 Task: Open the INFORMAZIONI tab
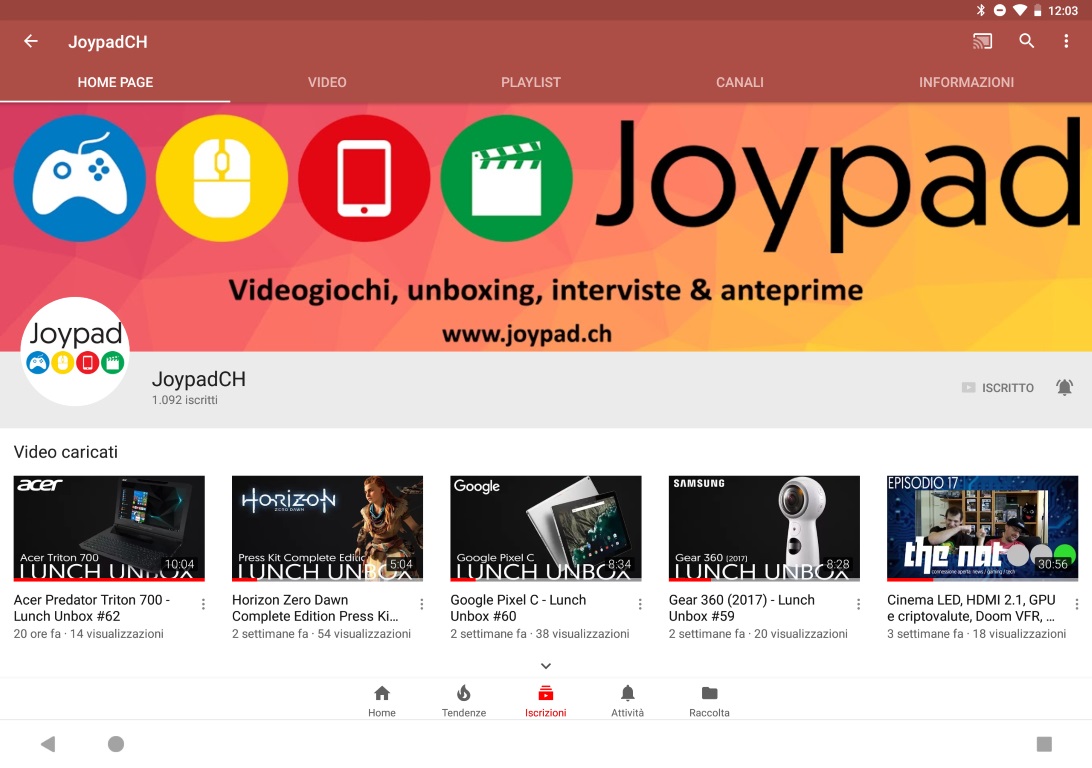click(x=966, y=82)
